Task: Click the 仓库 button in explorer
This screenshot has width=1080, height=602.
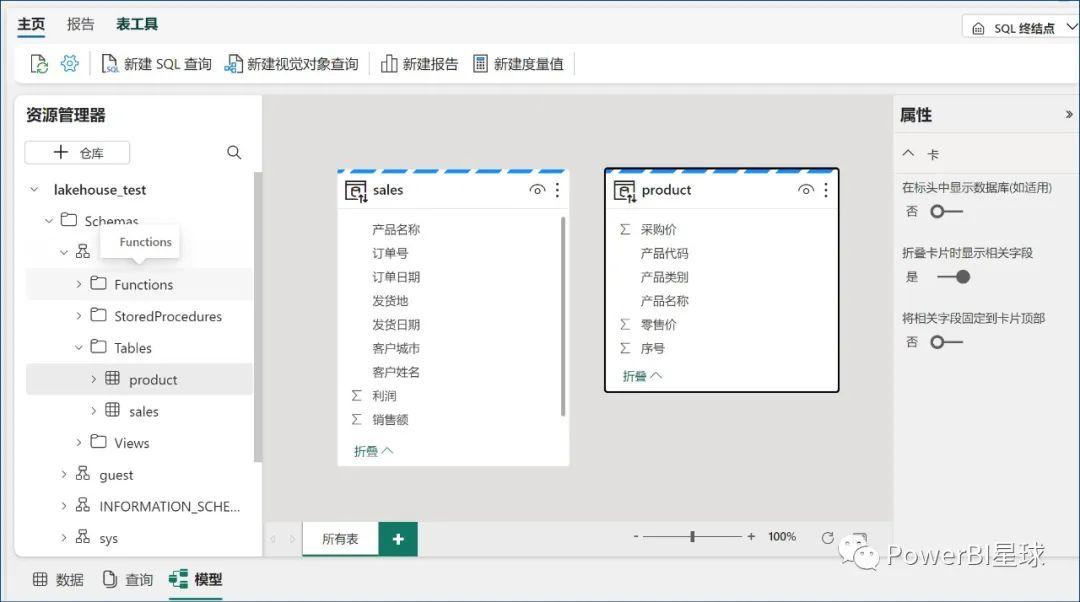Action: pyautogui.click(x=77, y=152)
